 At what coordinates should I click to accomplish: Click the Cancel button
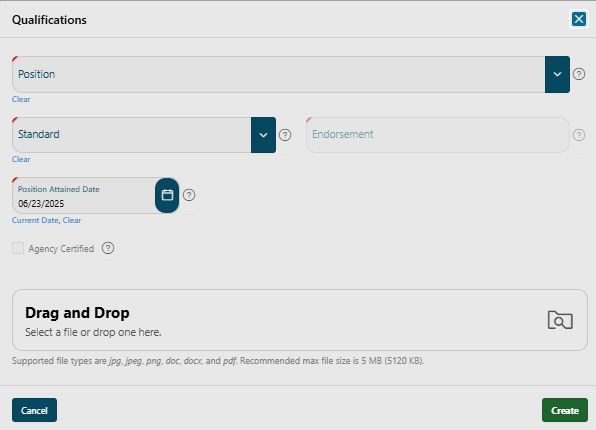coord(34,410)
